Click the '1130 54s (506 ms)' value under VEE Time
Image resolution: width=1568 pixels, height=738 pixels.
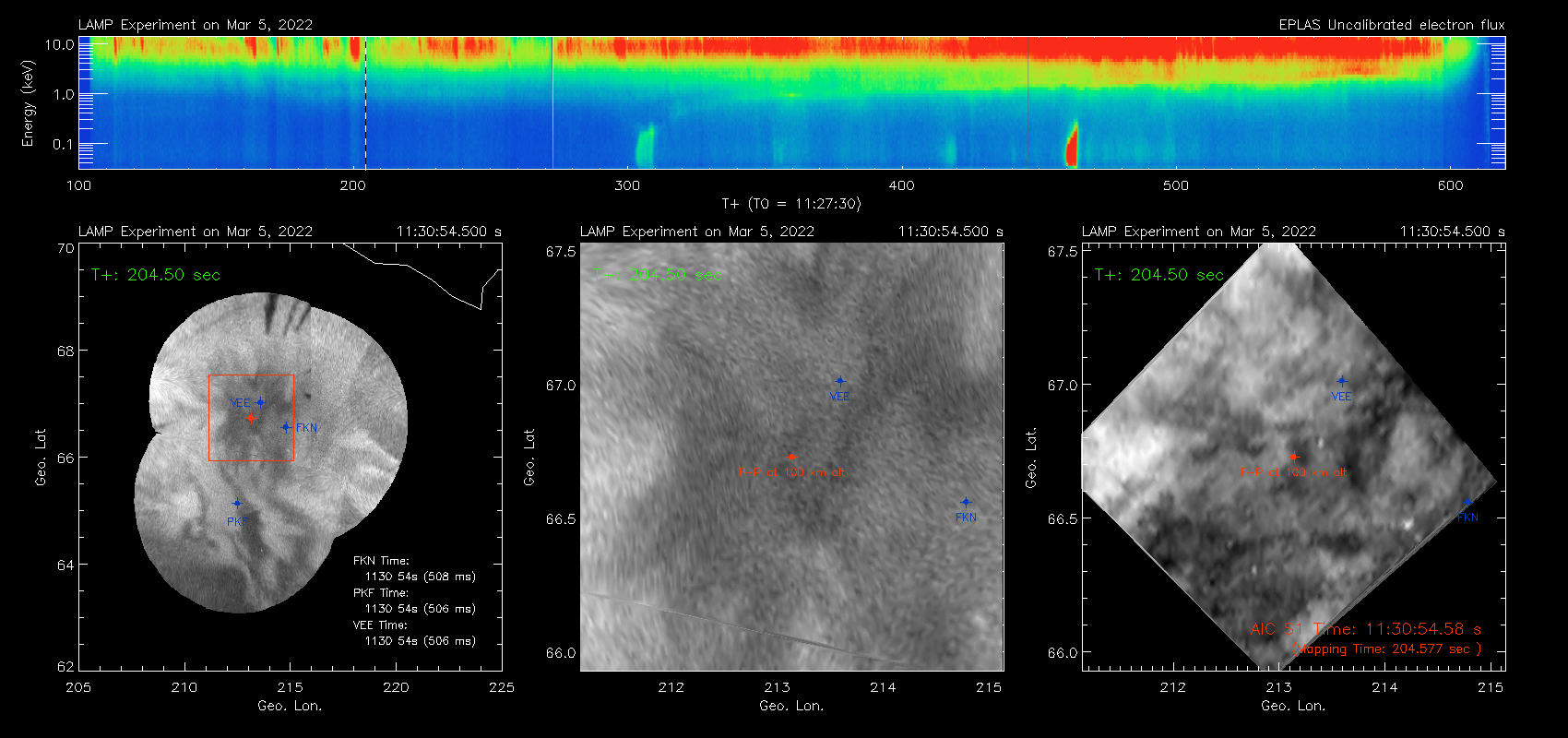[421, 641]
